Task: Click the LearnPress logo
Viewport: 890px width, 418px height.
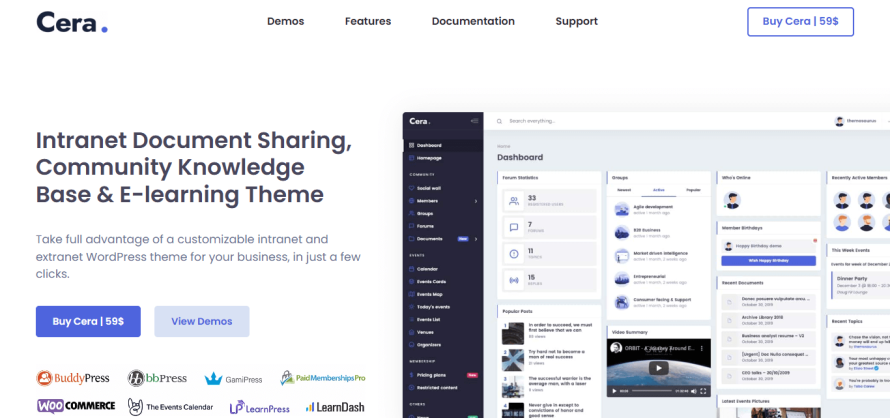Action: (x=259, y=408)
